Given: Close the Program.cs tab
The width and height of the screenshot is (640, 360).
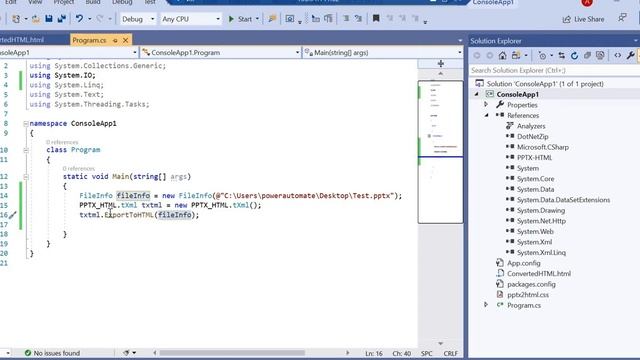Looking at the screenshot, I should [125, 40].
